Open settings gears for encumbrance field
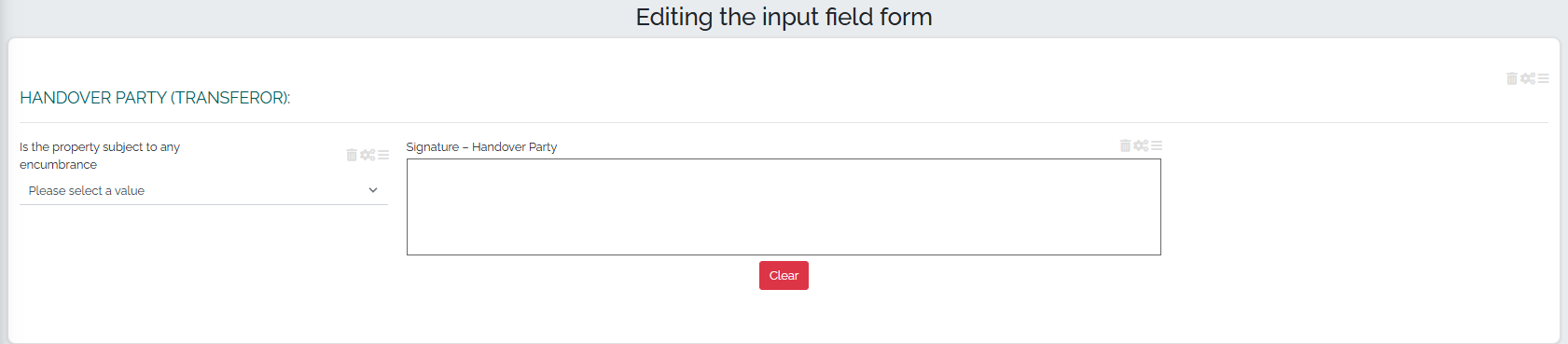 [x=368, y=155]
